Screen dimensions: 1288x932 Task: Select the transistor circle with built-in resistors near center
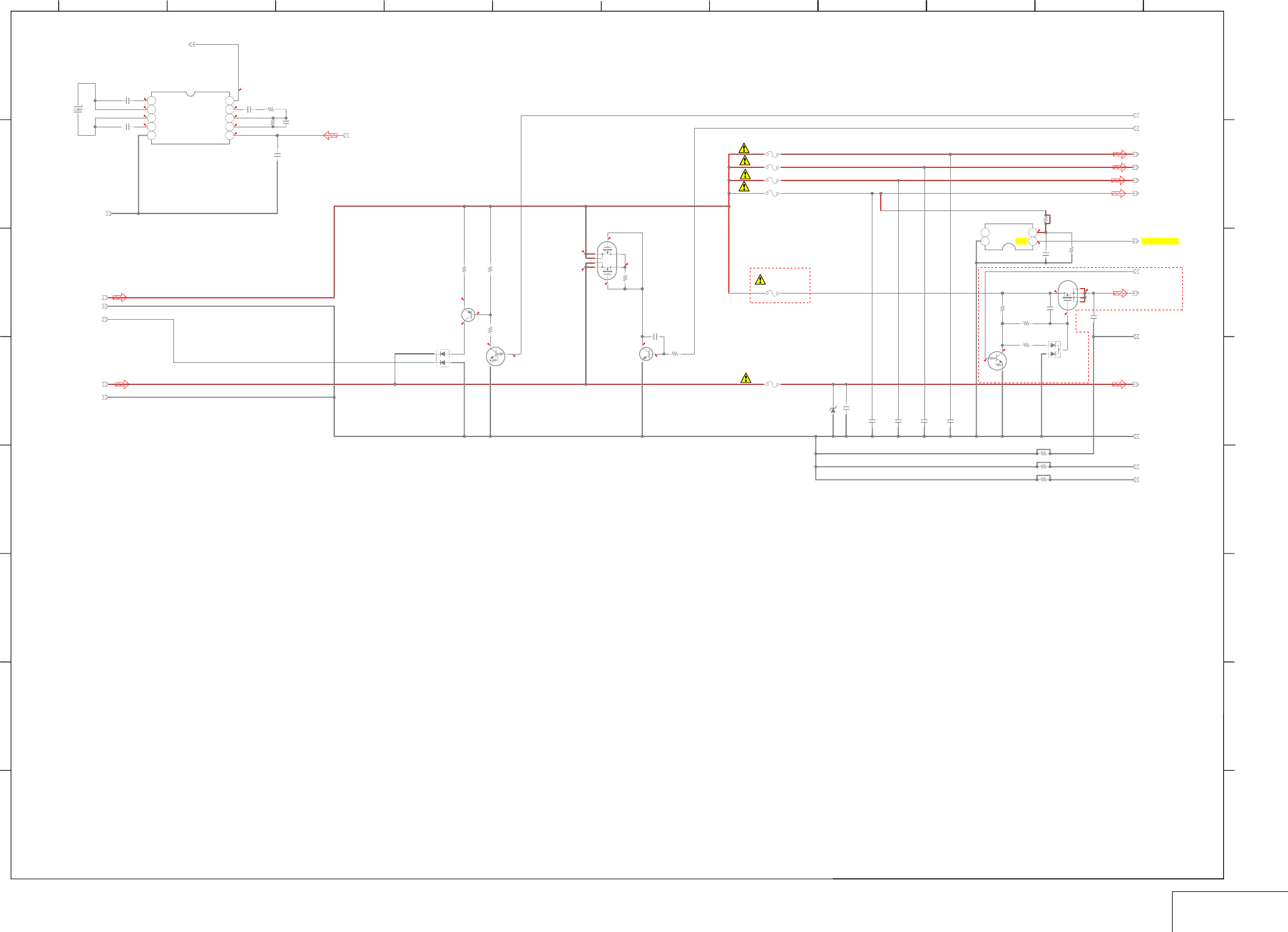point(496,357)
